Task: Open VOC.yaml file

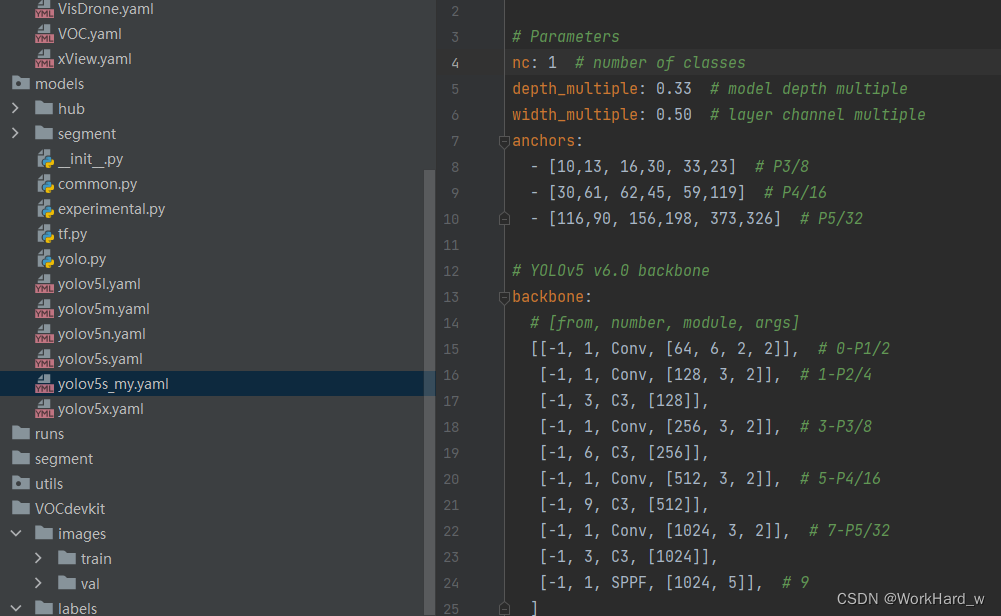Action: pos(89,34)
